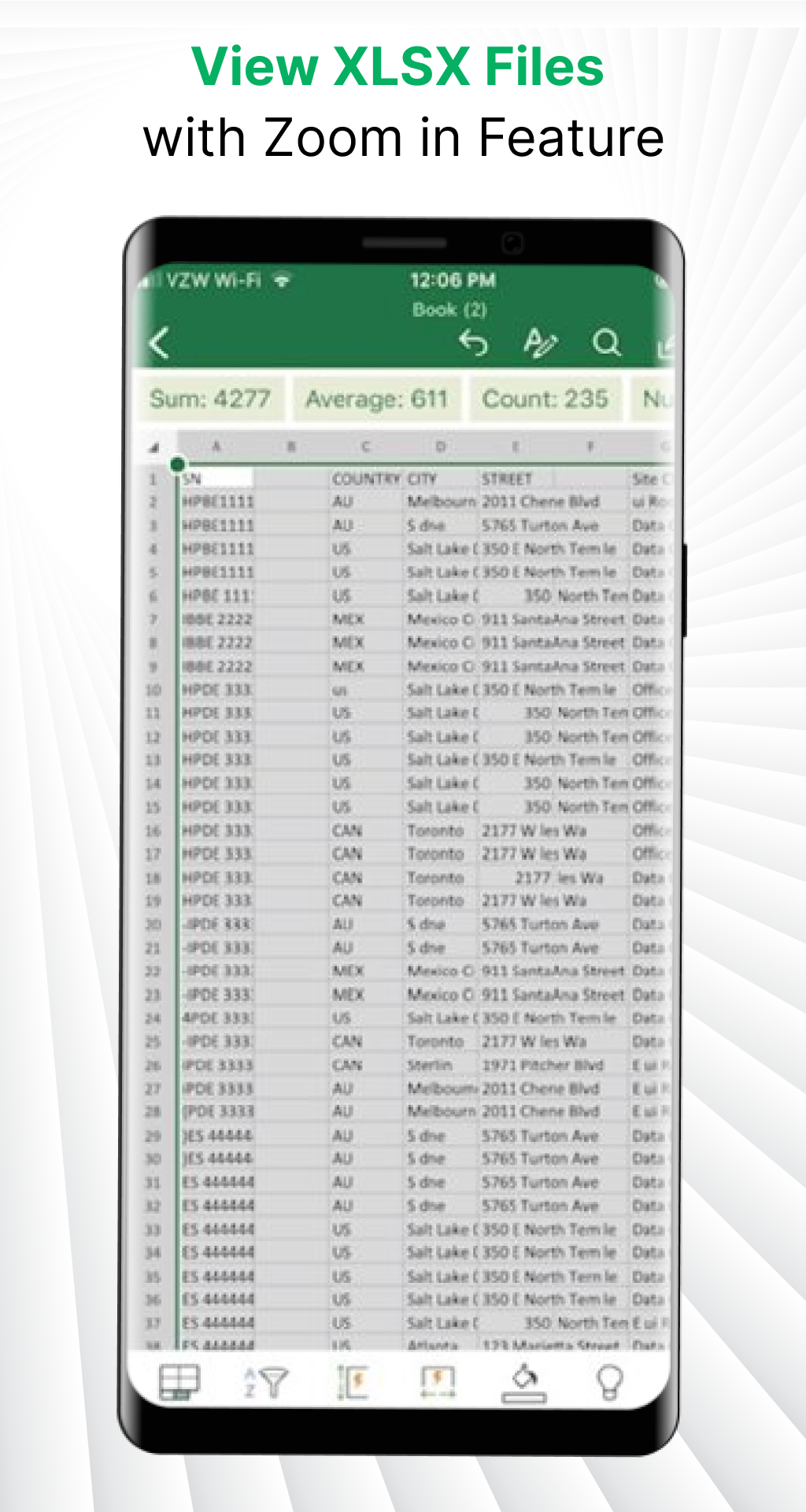Select 1971 Pitcher Blvd cell
The height and width of the screenshot is (1512, 806).
click(542, 1065)
